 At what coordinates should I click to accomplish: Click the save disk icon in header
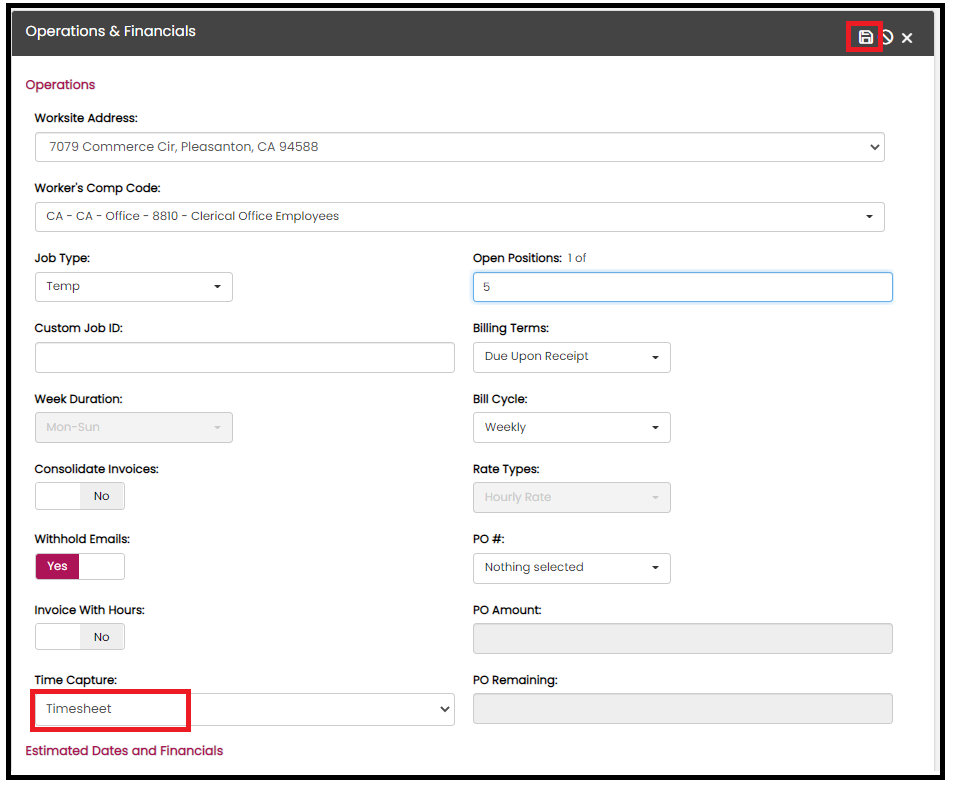click(865, 37)
